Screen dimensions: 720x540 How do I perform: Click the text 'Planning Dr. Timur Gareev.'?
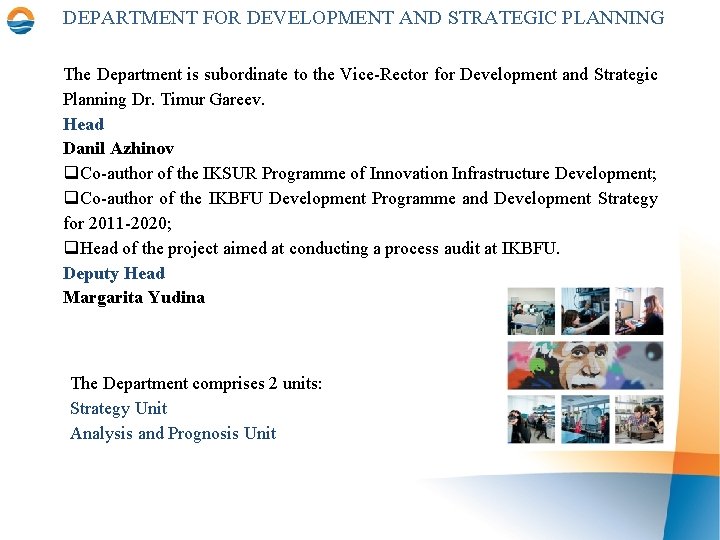point(164,99)
